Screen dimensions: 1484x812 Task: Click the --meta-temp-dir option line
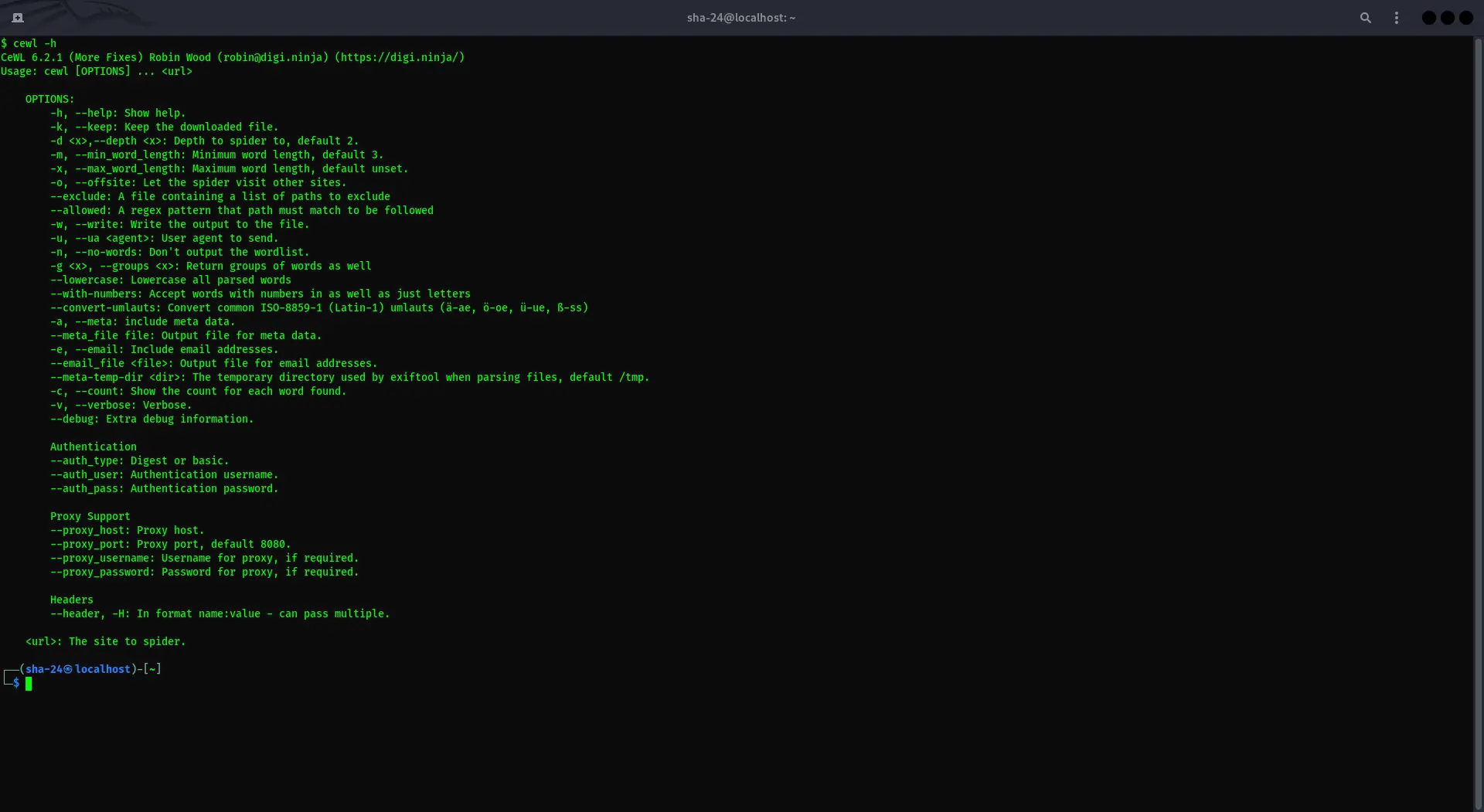(349, 377)
